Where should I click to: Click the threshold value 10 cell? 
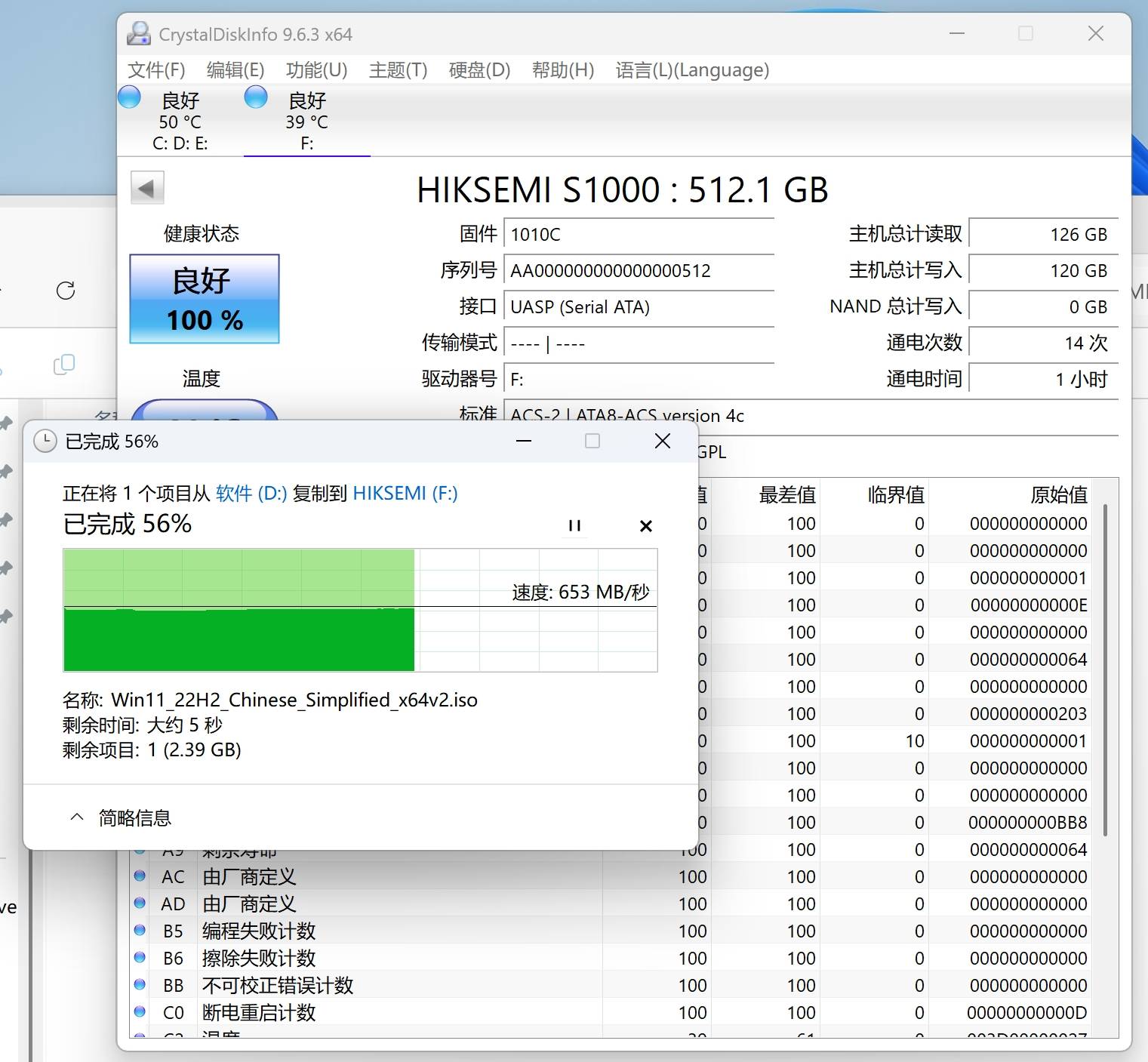pyautogui.click(x=915, y=740)
